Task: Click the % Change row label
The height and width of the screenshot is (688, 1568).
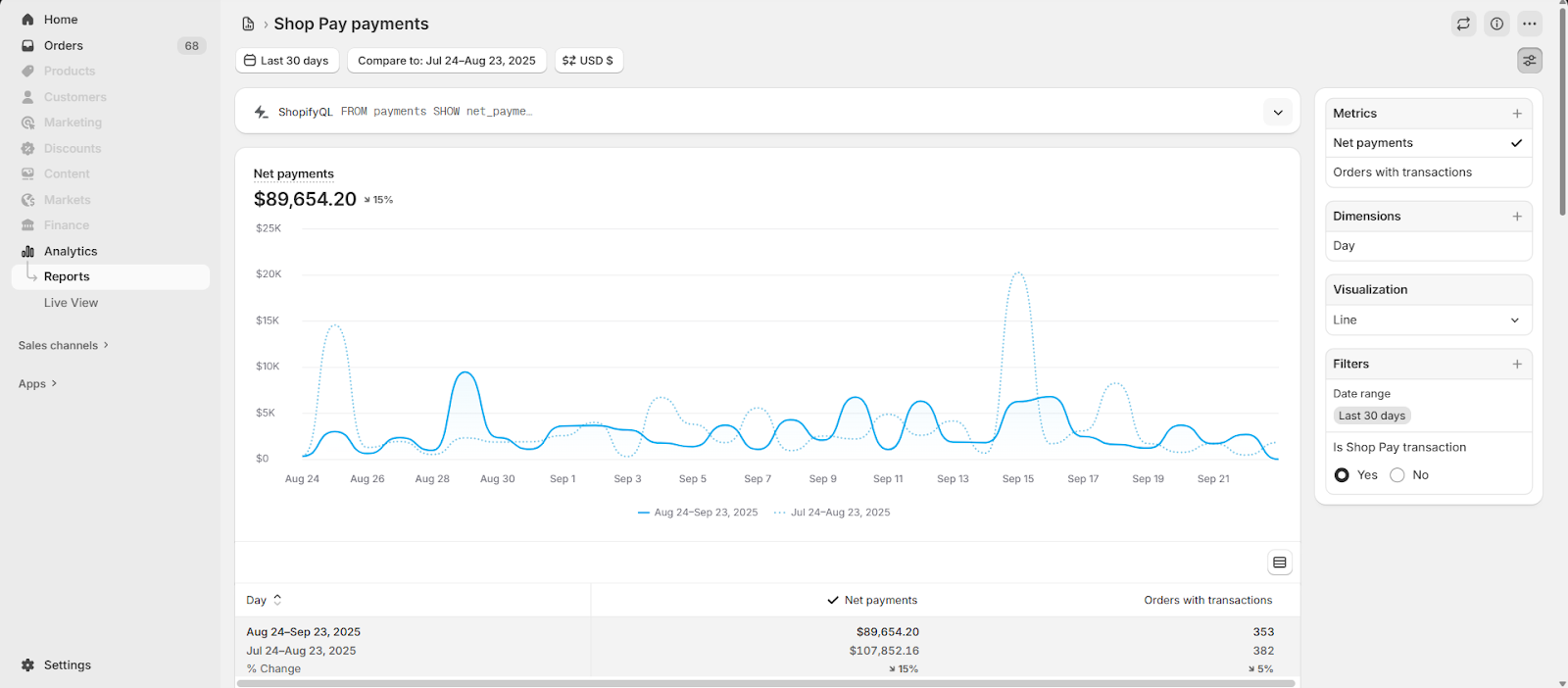Action: click(273, 669)
